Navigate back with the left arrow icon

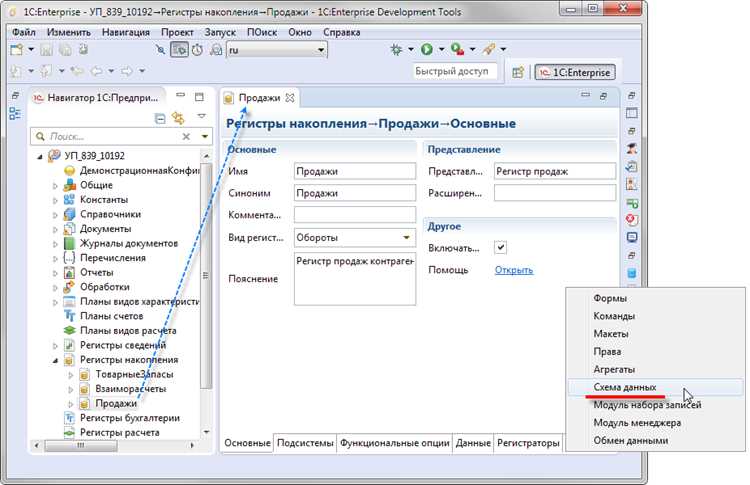click(97, 71)
